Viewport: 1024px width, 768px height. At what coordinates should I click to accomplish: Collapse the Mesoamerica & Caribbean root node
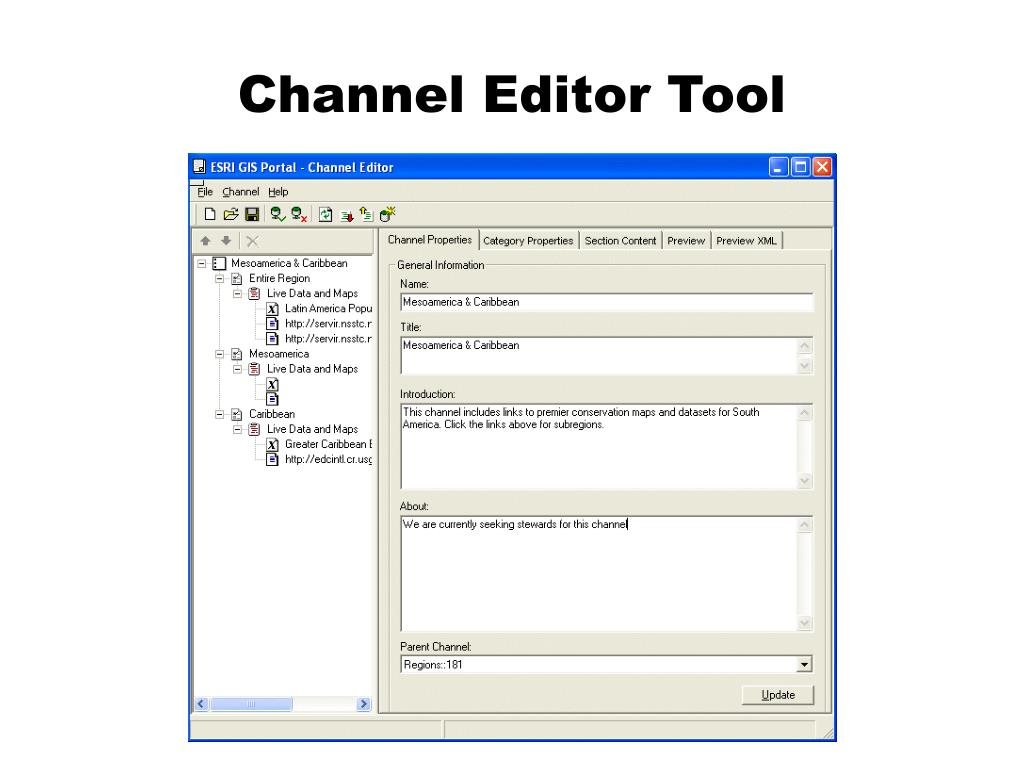(x=202, y=263)
